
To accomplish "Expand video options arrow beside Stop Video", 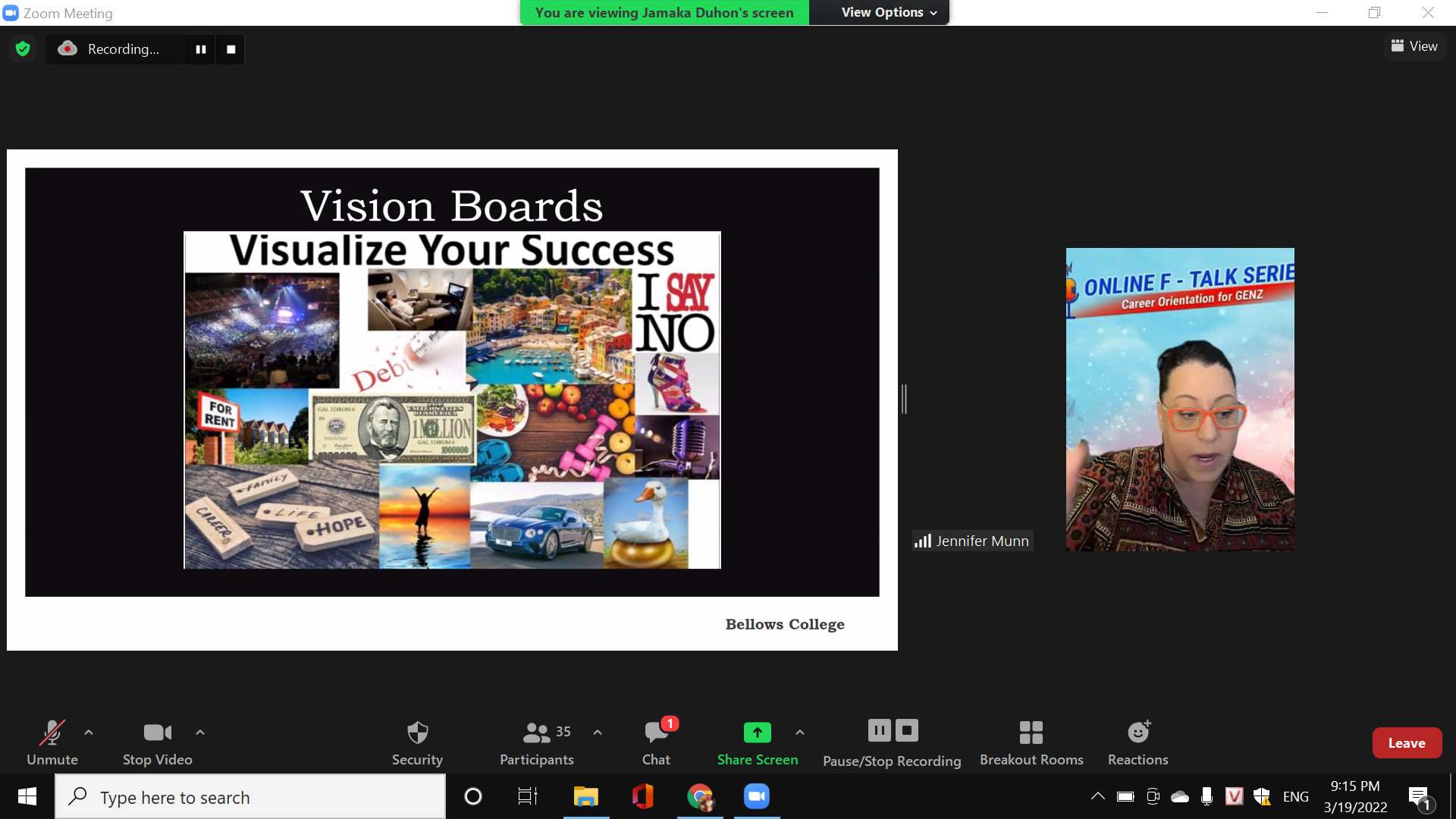I will pos(200,733).
